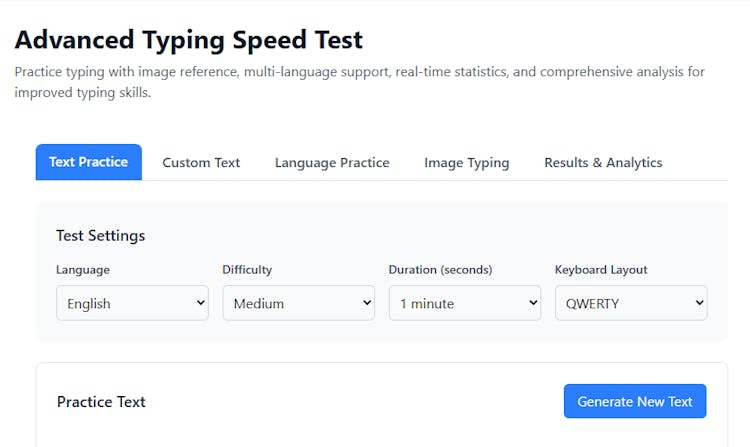Open the Difficulty dropdown set to Medium
The width and height of the screenshot is (750, 447).
[x=297, y=303]
